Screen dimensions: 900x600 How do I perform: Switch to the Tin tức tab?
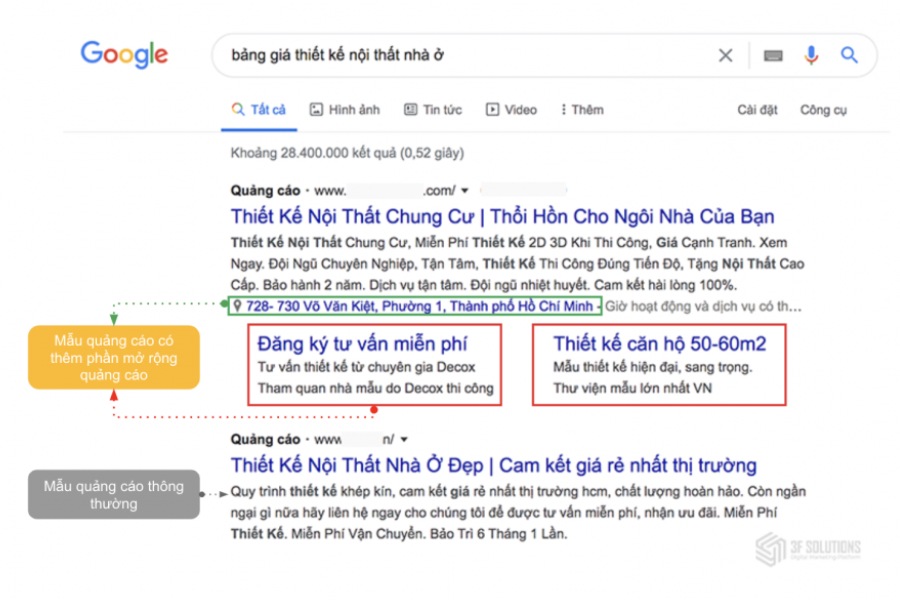[x=433, y=110]
